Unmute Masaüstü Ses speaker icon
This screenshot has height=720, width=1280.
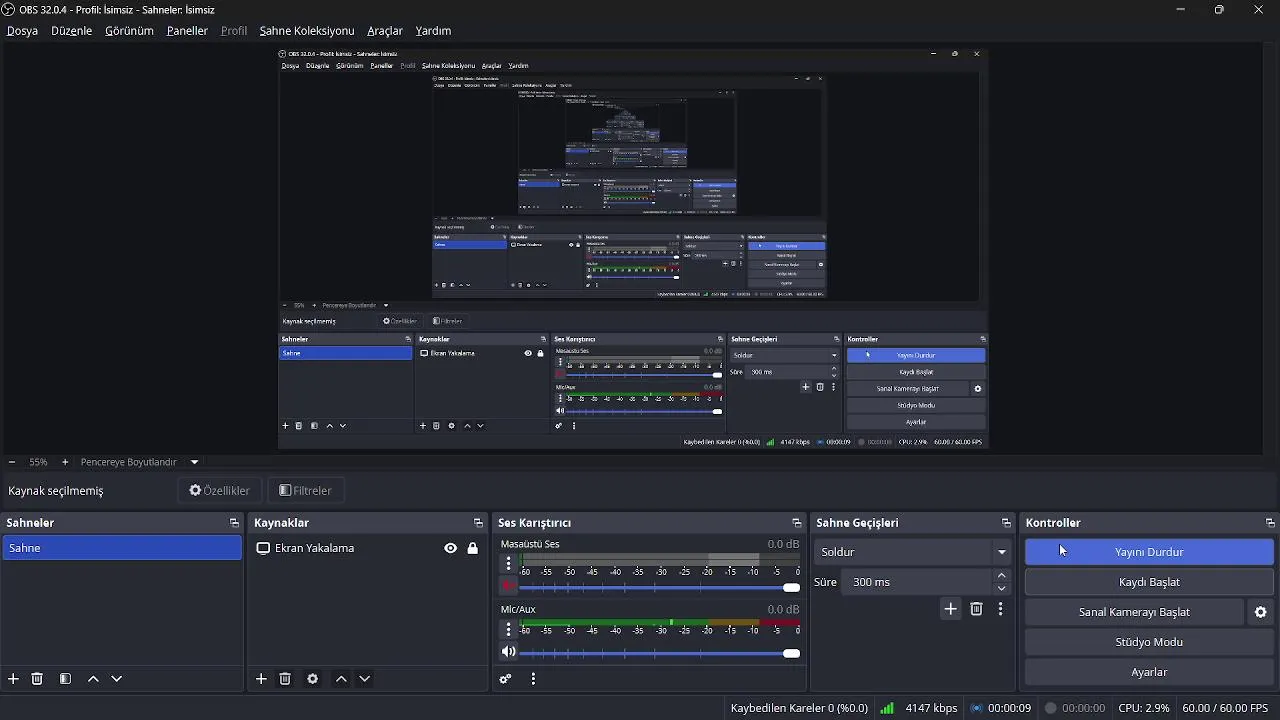coord(509,587)
